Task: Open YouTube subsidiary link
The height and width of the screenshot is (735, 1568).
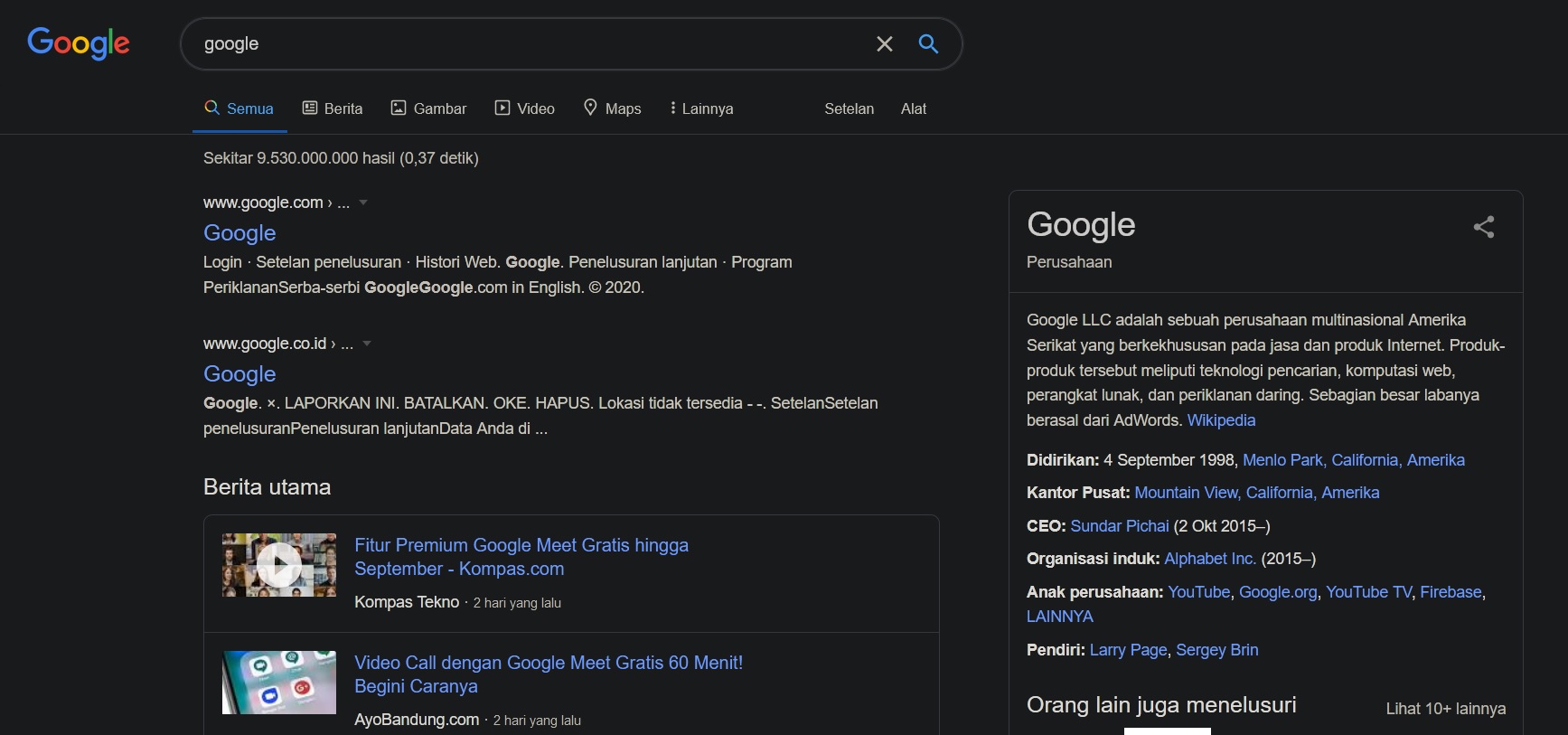Action: click(1199, 592)
